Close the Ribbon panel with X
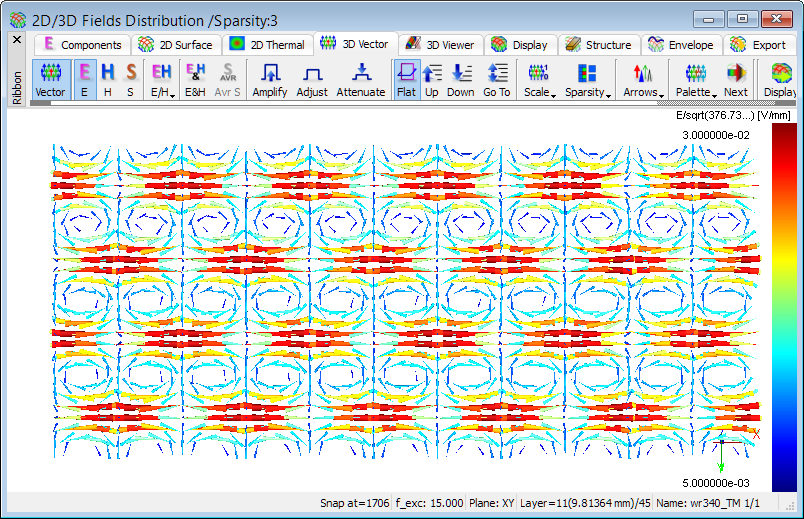The width and height of the screenshot is (804, 519). pos(16,40)
